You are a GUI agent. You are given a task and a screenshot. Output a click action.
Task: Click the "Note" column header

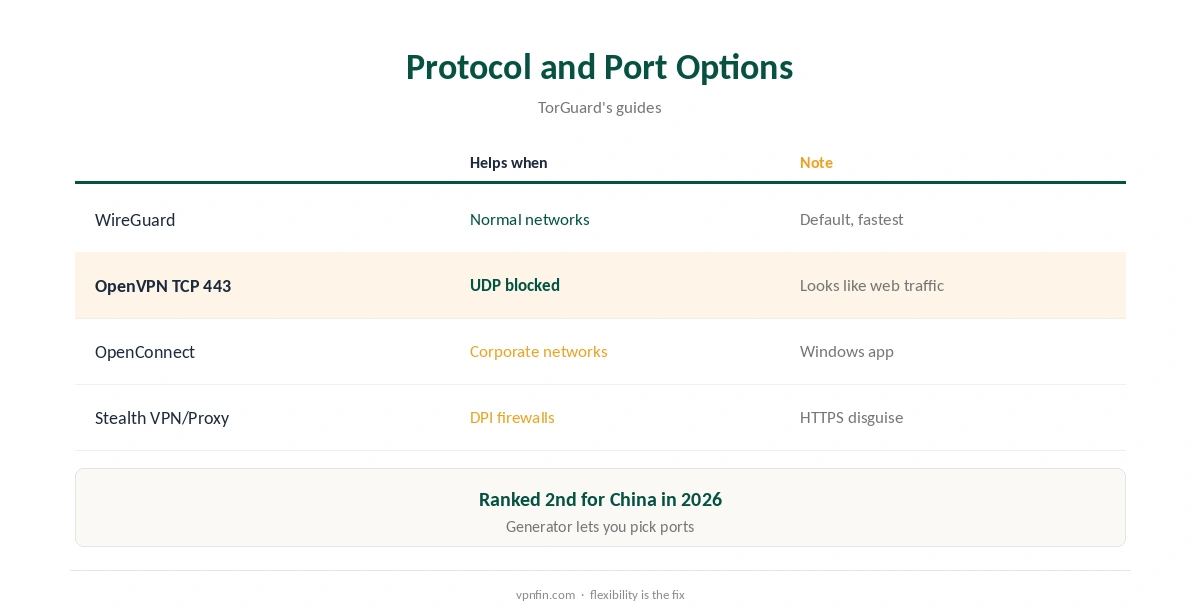pyautogui.click(x=816, y=163)
